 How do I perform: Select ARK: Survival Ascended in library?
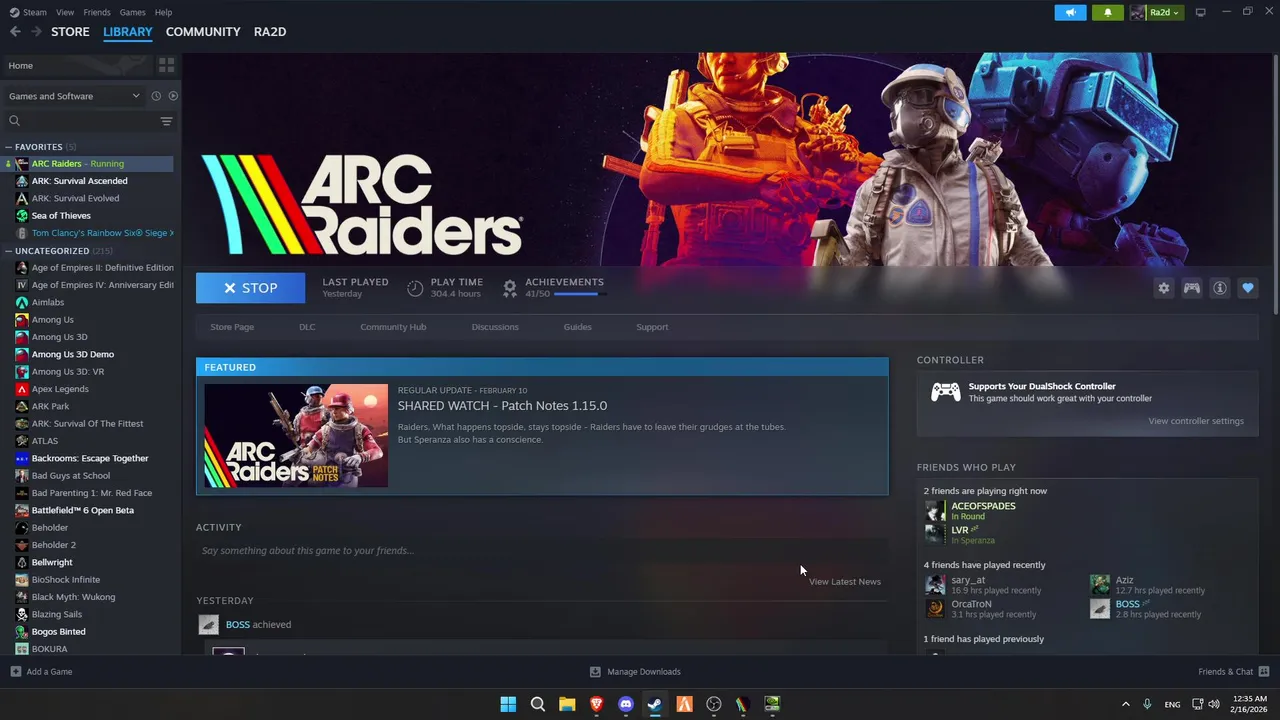click(79, 181)
